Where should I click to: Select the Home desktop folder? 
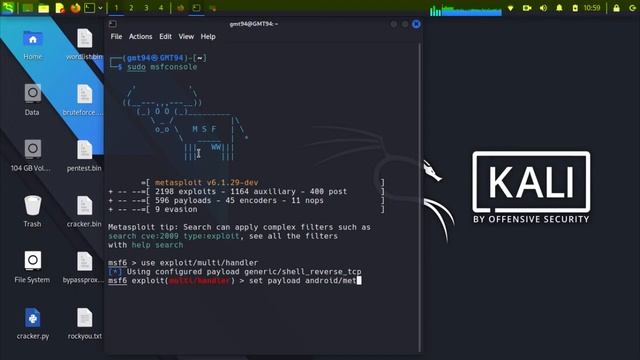[33, 44]
